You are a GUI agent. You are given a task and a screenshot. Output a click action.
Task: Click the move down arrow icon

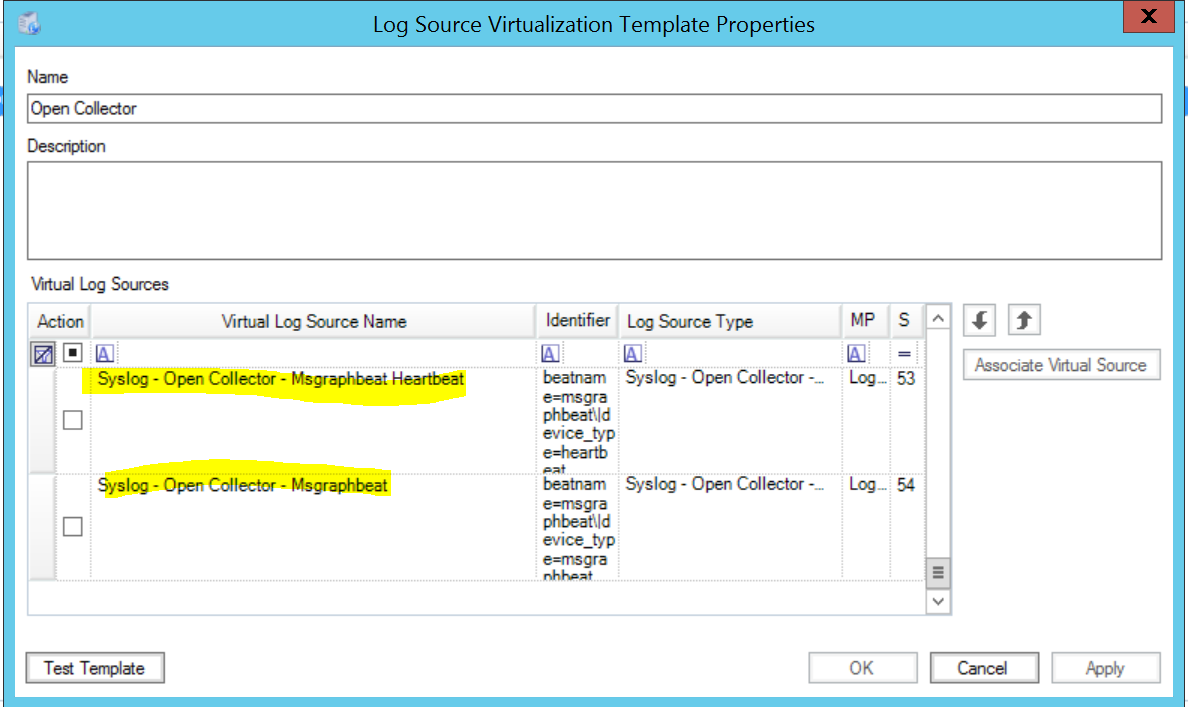click(x=980, y=321)
